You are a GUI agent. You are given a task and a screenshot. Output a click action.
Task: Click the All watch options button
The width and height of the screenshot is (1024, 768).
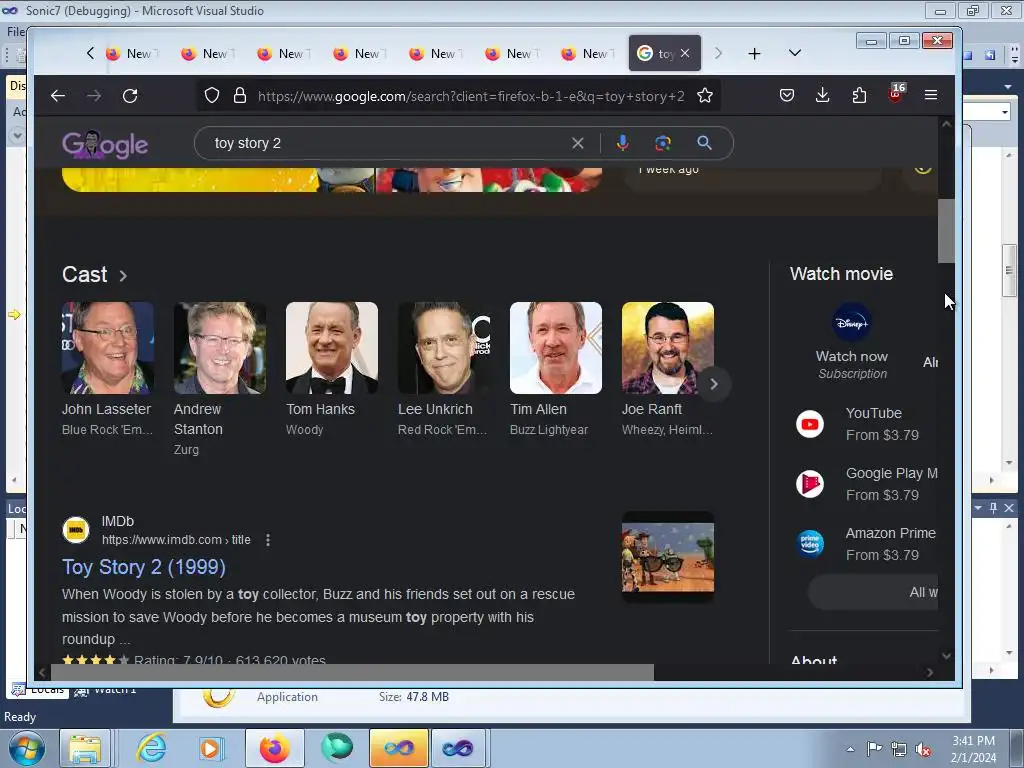click(873, 592)
